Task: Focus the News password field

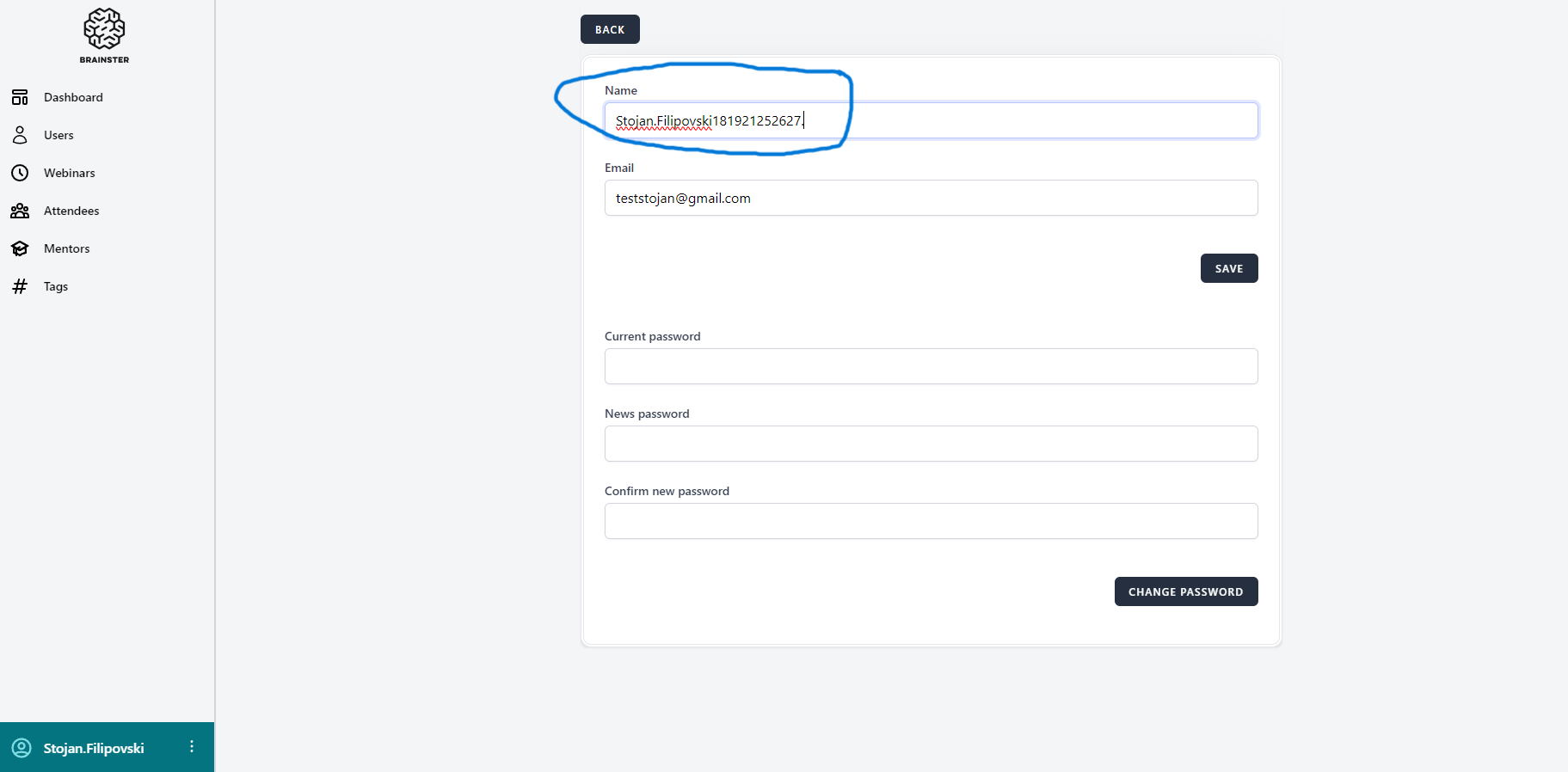Action: click(931, 444)
